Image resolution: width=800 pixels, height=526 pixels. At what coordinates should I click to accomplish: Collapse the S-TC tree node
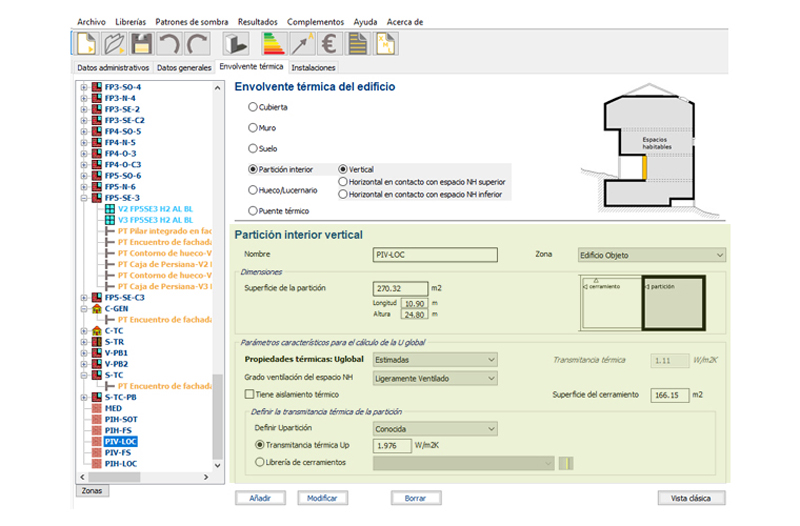point(84,375)
